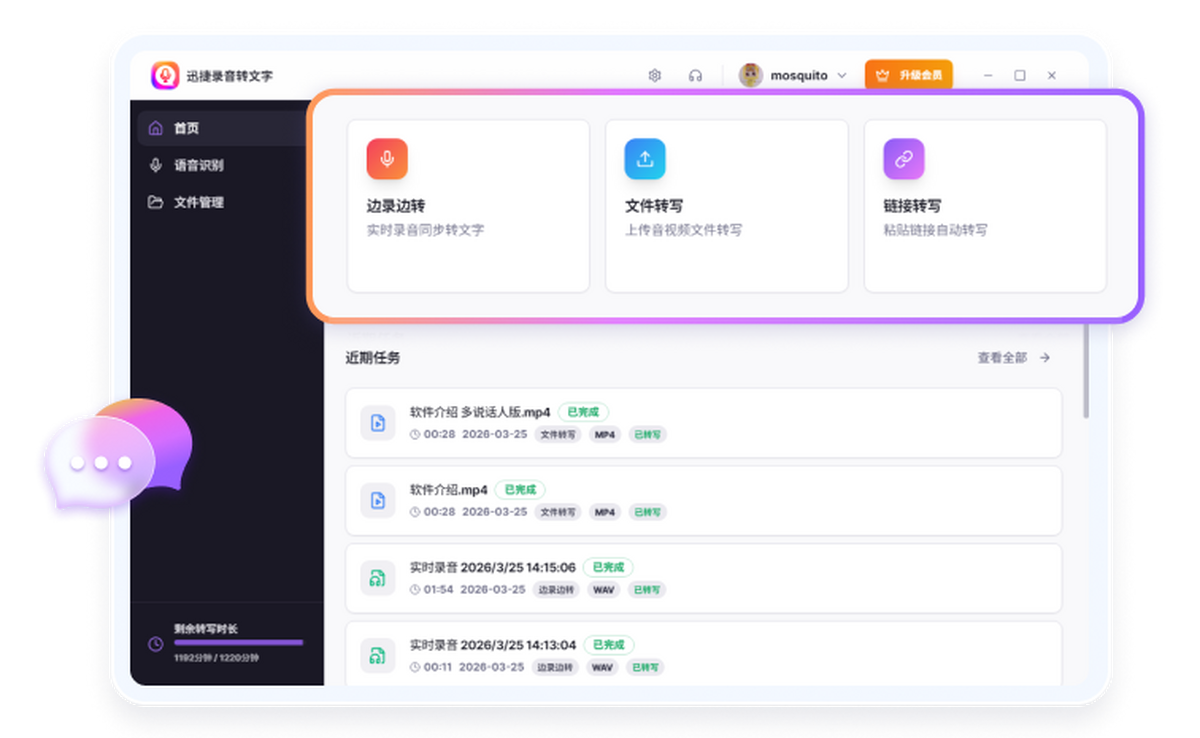Open settings gear icon in title bar

[x=655, y=75]
